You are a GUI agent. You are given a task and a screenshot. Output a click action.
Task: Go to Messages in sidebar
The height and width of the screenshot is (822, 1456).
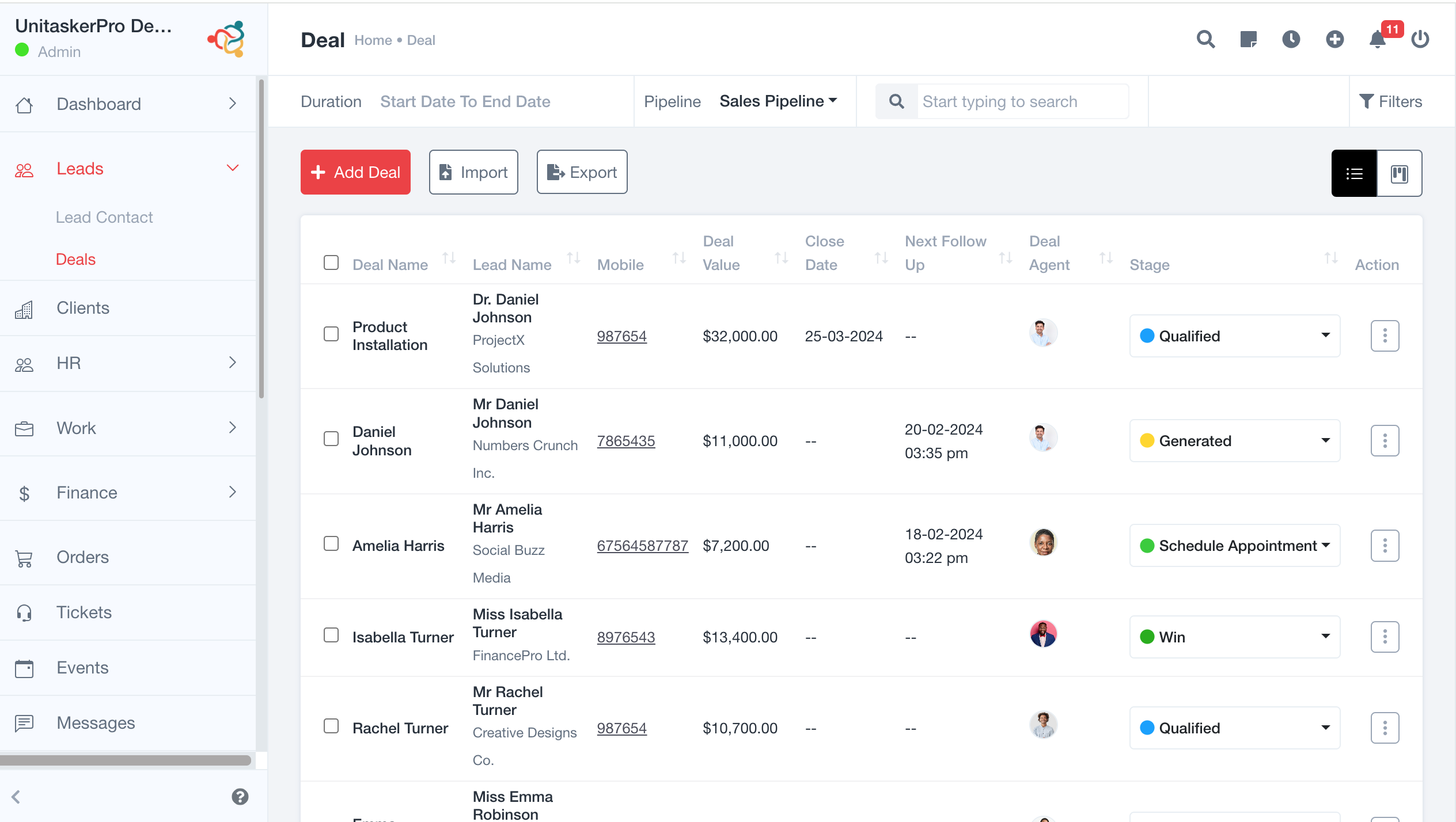click(128, 723)
